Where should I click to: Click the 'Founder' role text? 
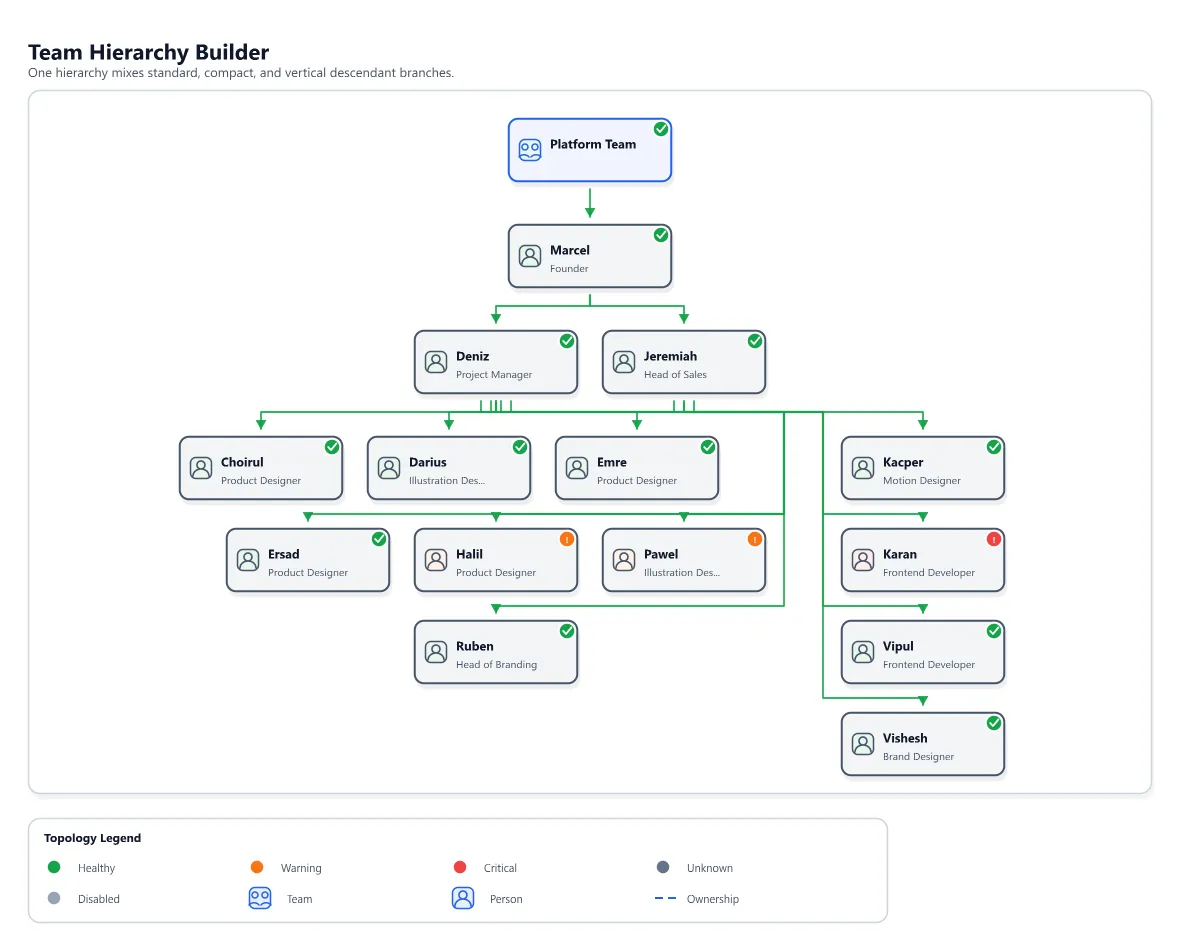click(x=569, y=269)
